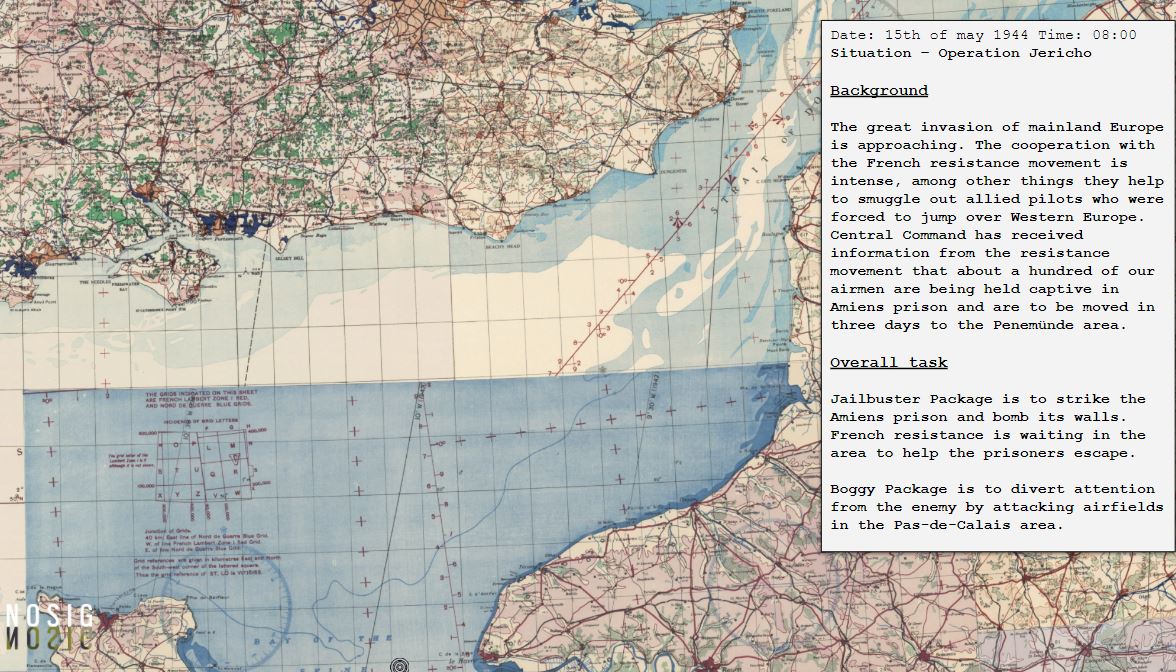Click the Boggy Package paragraph
The width and height of the screenshot is (1176, 672).
point(996,507)
